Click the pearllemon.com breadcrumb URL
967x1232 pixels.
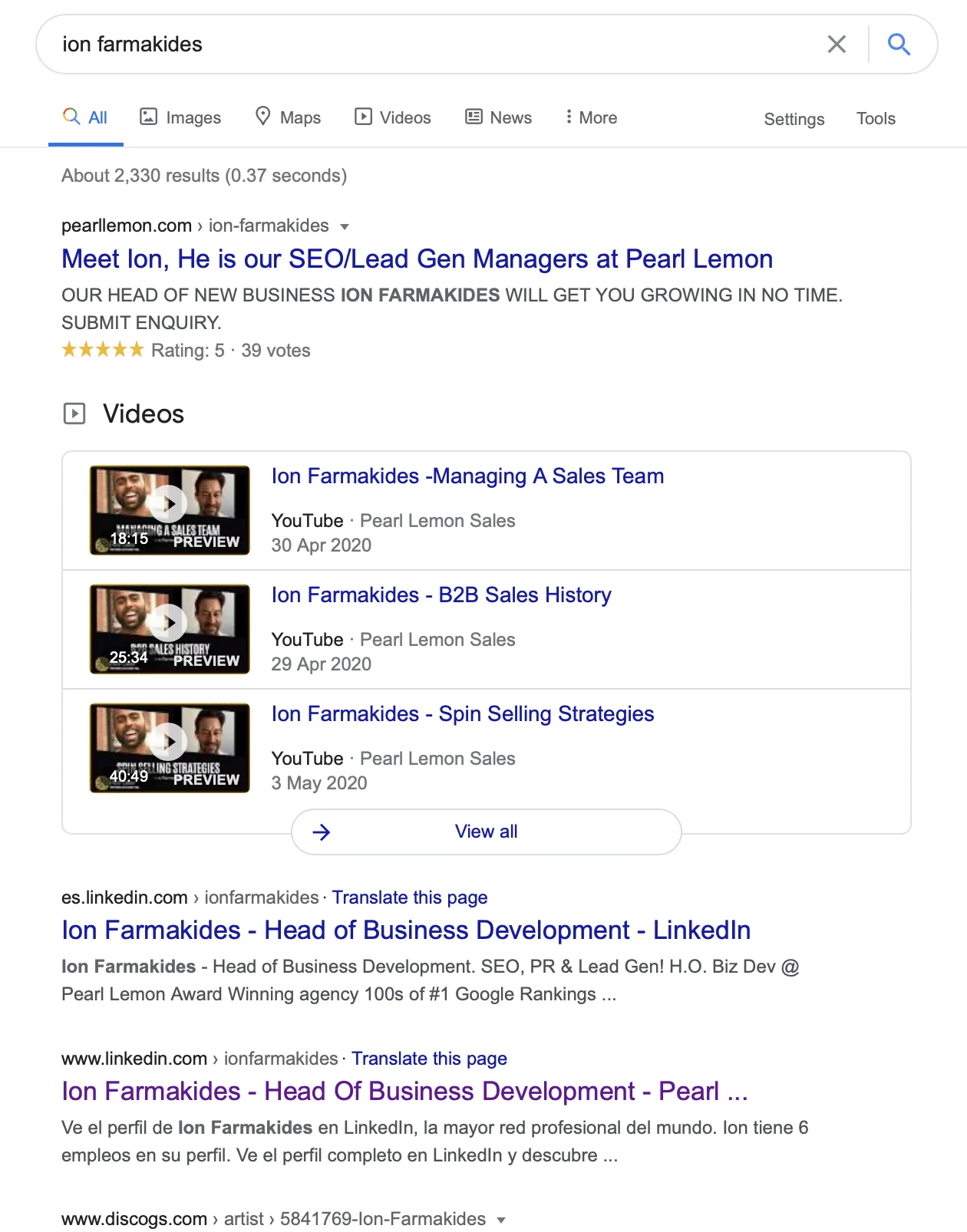click(x=195, y=226)
